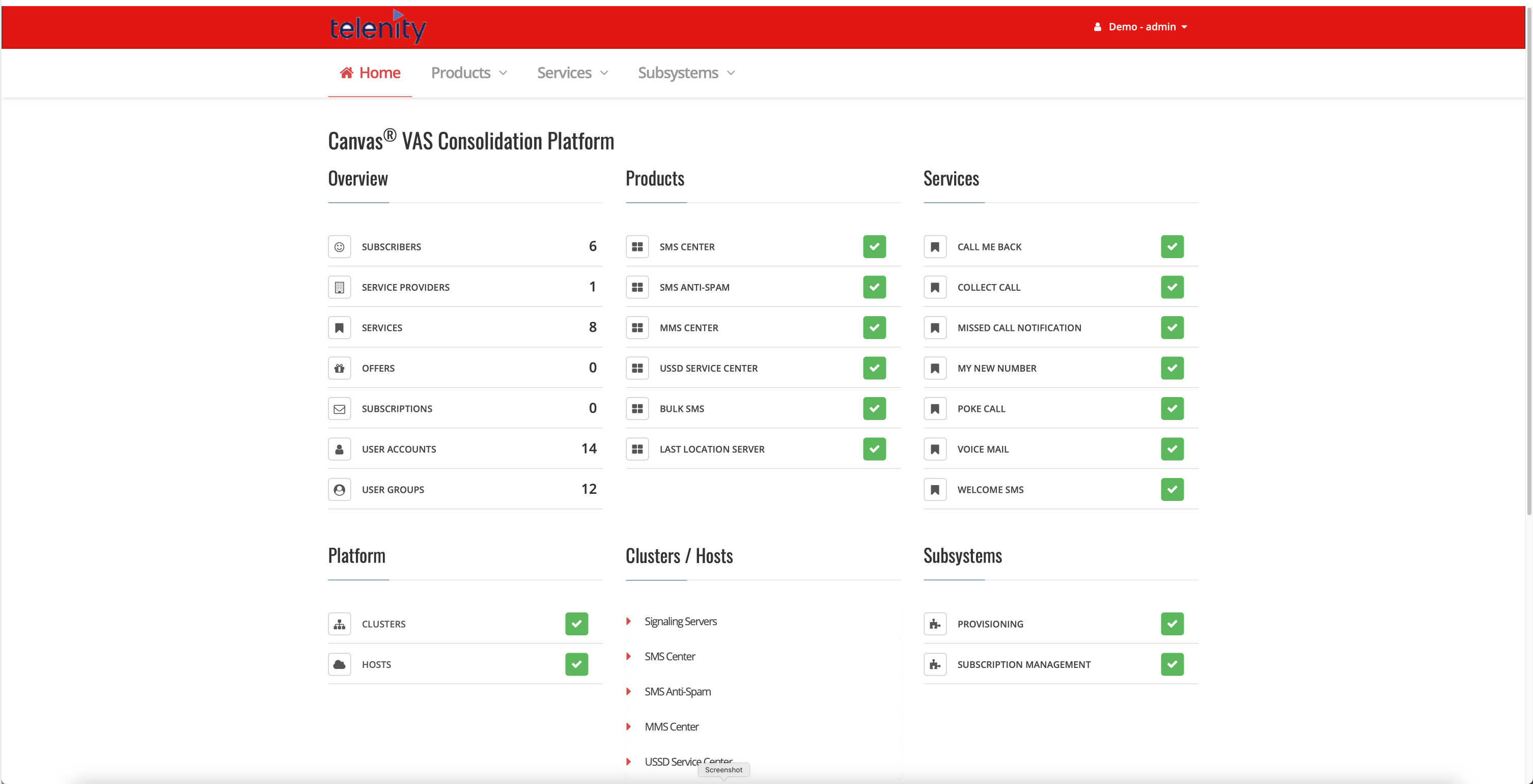Click the green check for Welcome SMS
1533x784 pixels.
(x=1172, y=490)
